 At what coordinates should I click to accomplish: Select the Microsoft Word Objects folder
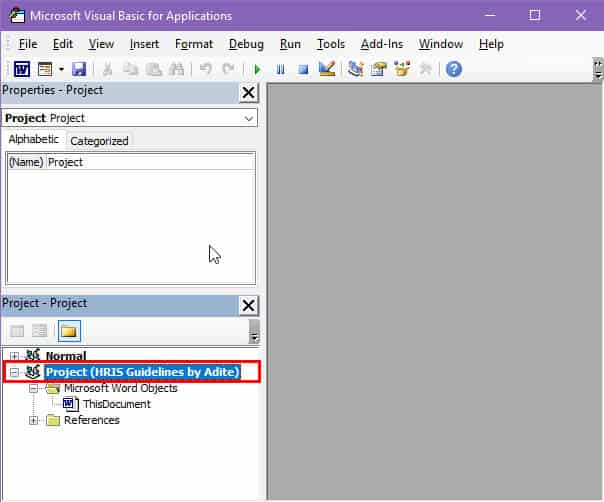pyautogui.click(x=121, y=388)
